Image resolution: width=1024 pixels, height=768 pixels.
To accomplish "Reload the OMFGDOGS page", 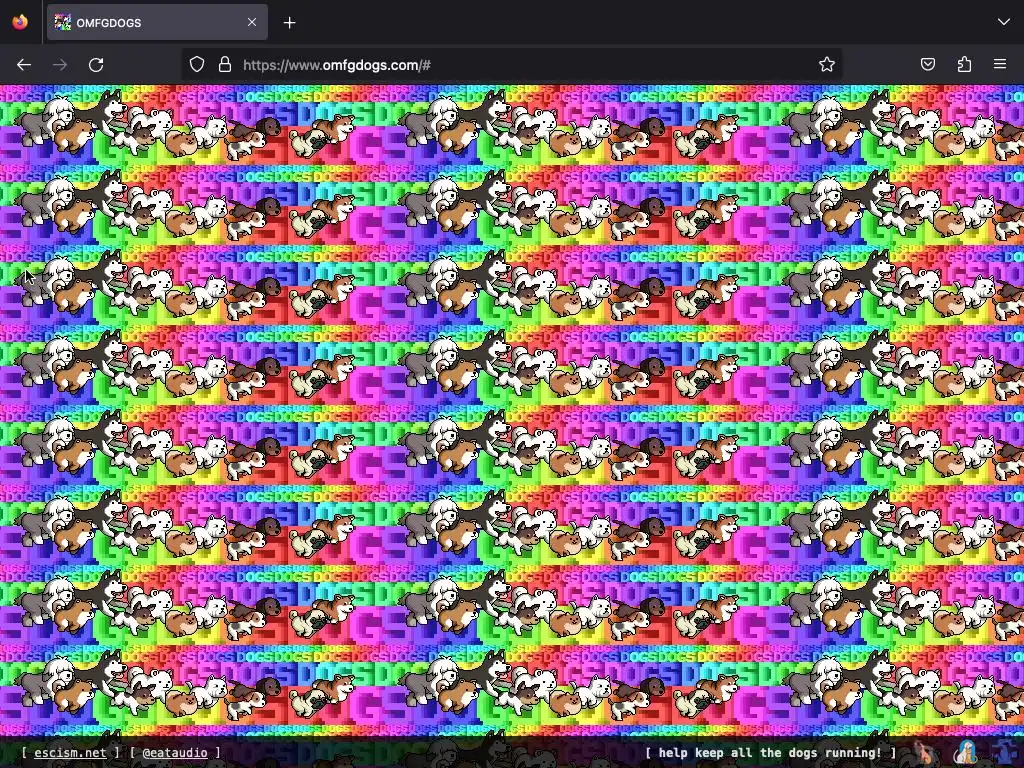I will pyautogui.click(x=96, y=65).
